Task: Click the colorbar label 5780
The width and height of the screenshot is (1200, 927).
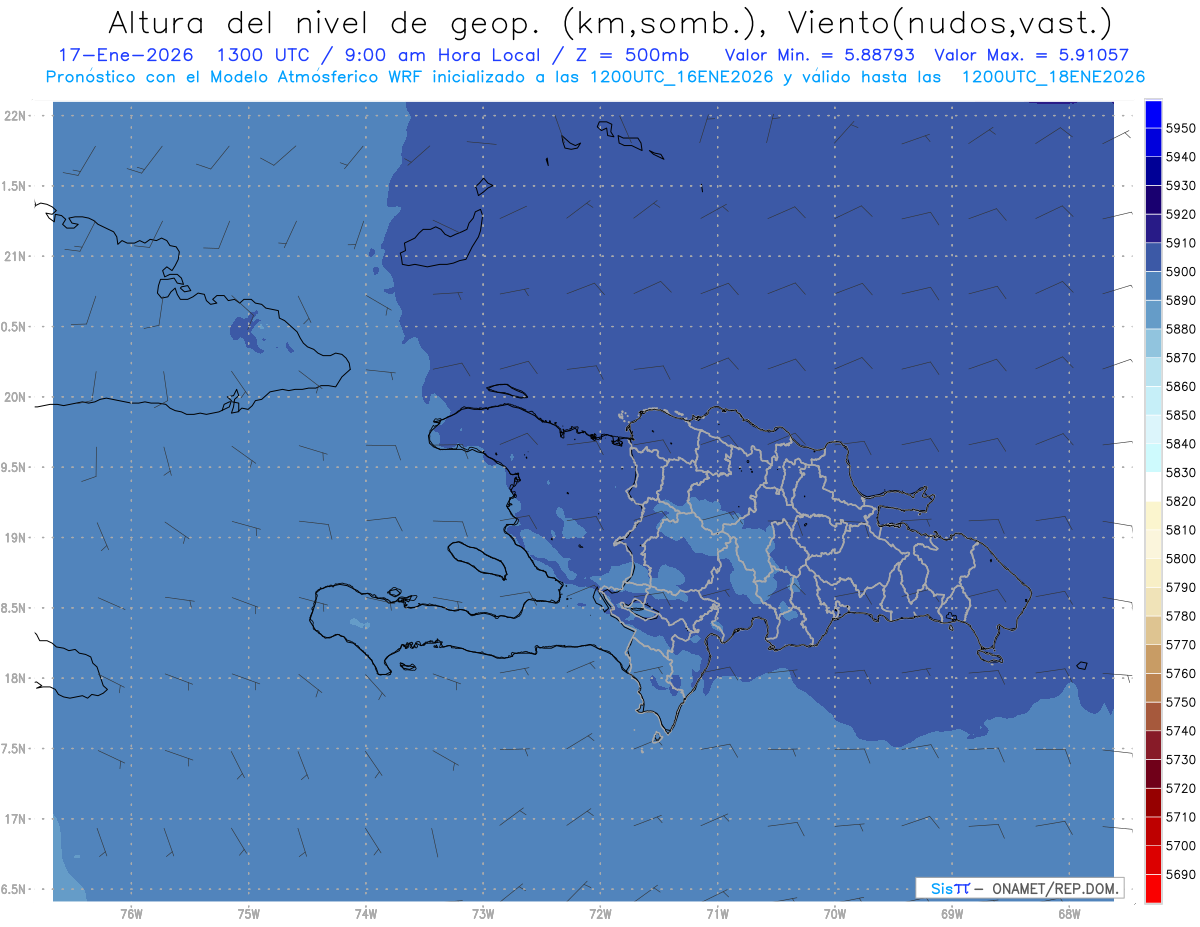Action: 1180,616
